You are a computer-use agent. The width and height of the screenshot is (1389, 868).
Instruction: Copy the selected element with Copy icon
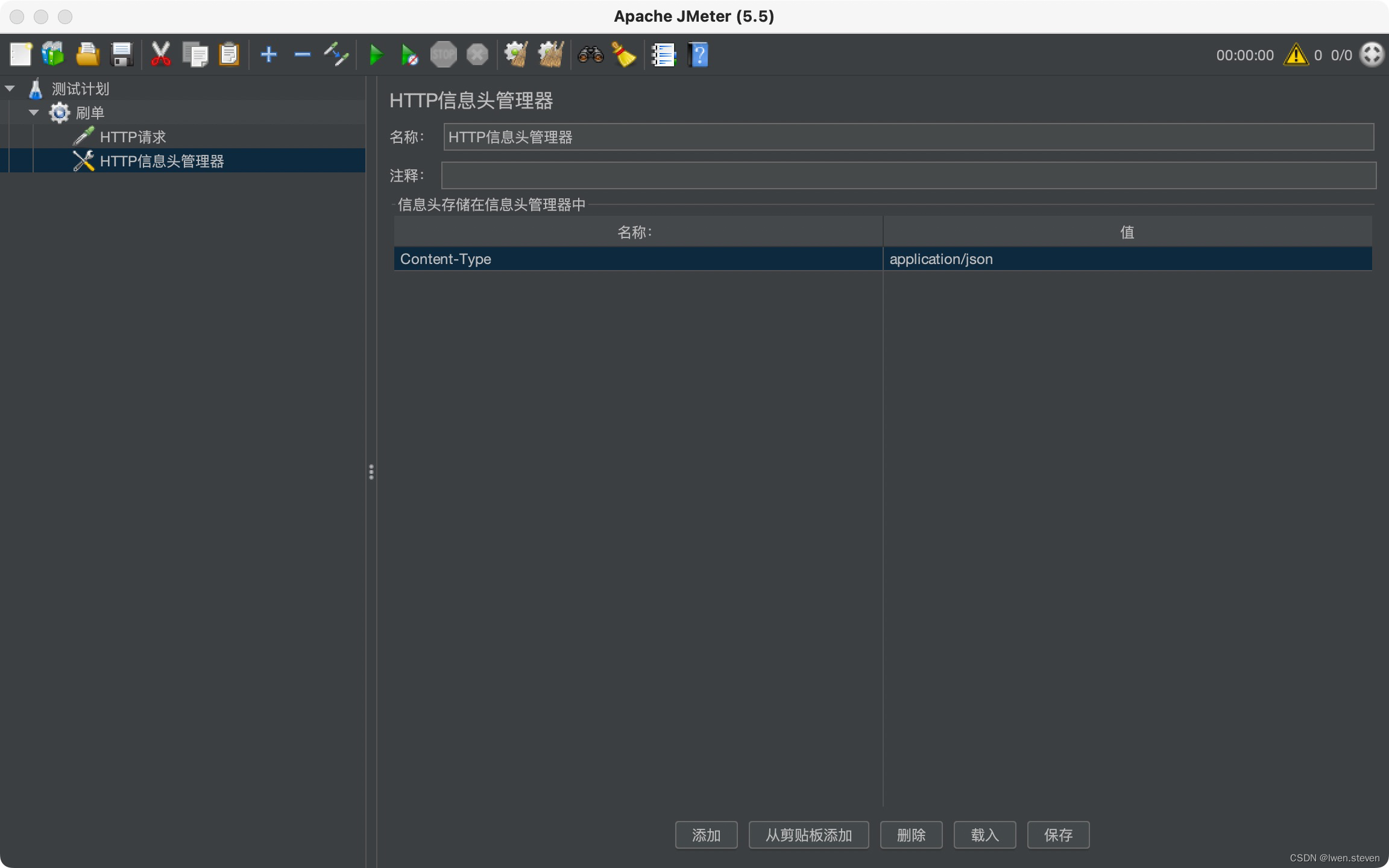pos(195,55)
